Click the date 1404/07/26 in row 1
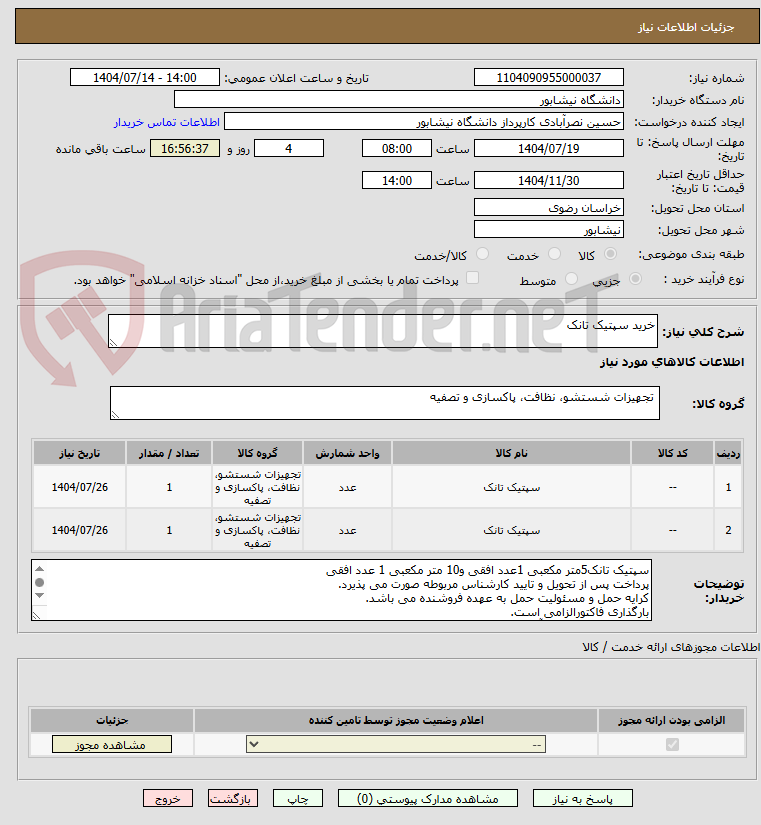Screen dimensions: 761x825 [x=79, y=487]
